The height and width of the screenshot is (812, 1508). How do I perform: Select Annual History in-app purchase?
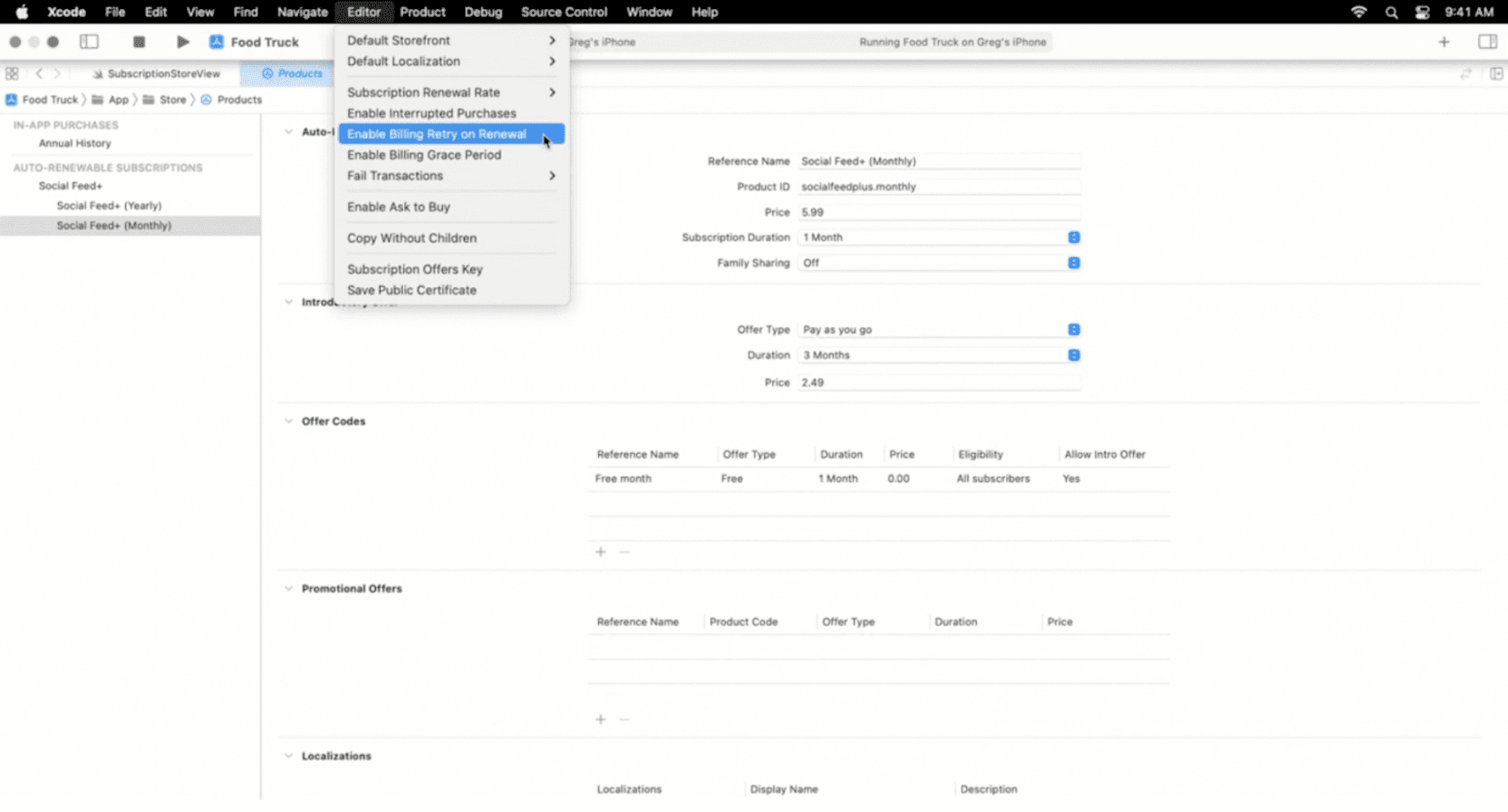(74, 143)
